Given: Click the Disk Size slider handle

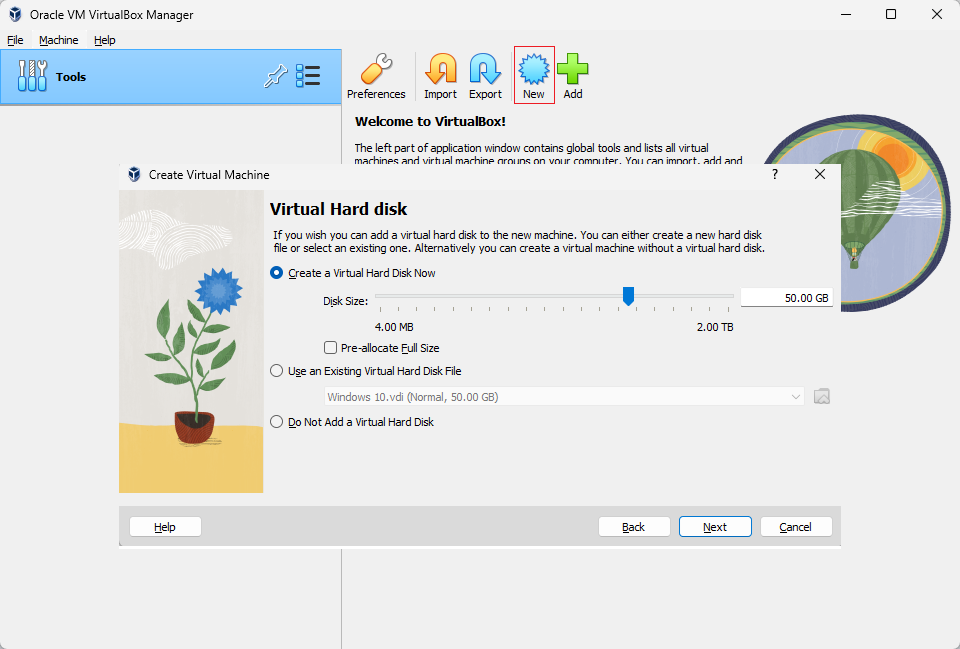Looking at the screenshot, I should pyautogui.click(x=628, y=296).
